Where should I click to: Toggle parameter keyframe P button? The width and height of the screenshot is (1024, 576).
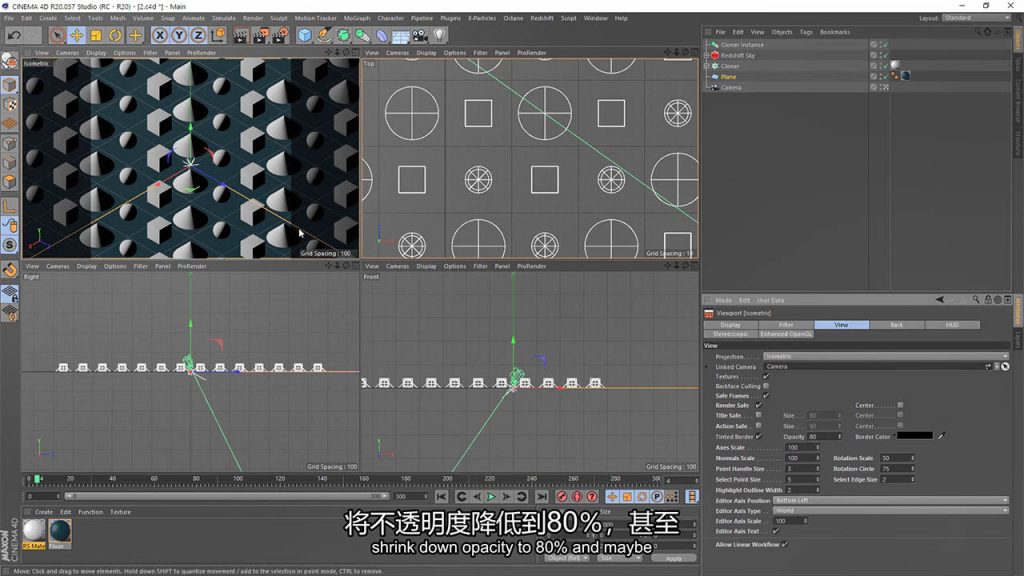pos(657,497)
